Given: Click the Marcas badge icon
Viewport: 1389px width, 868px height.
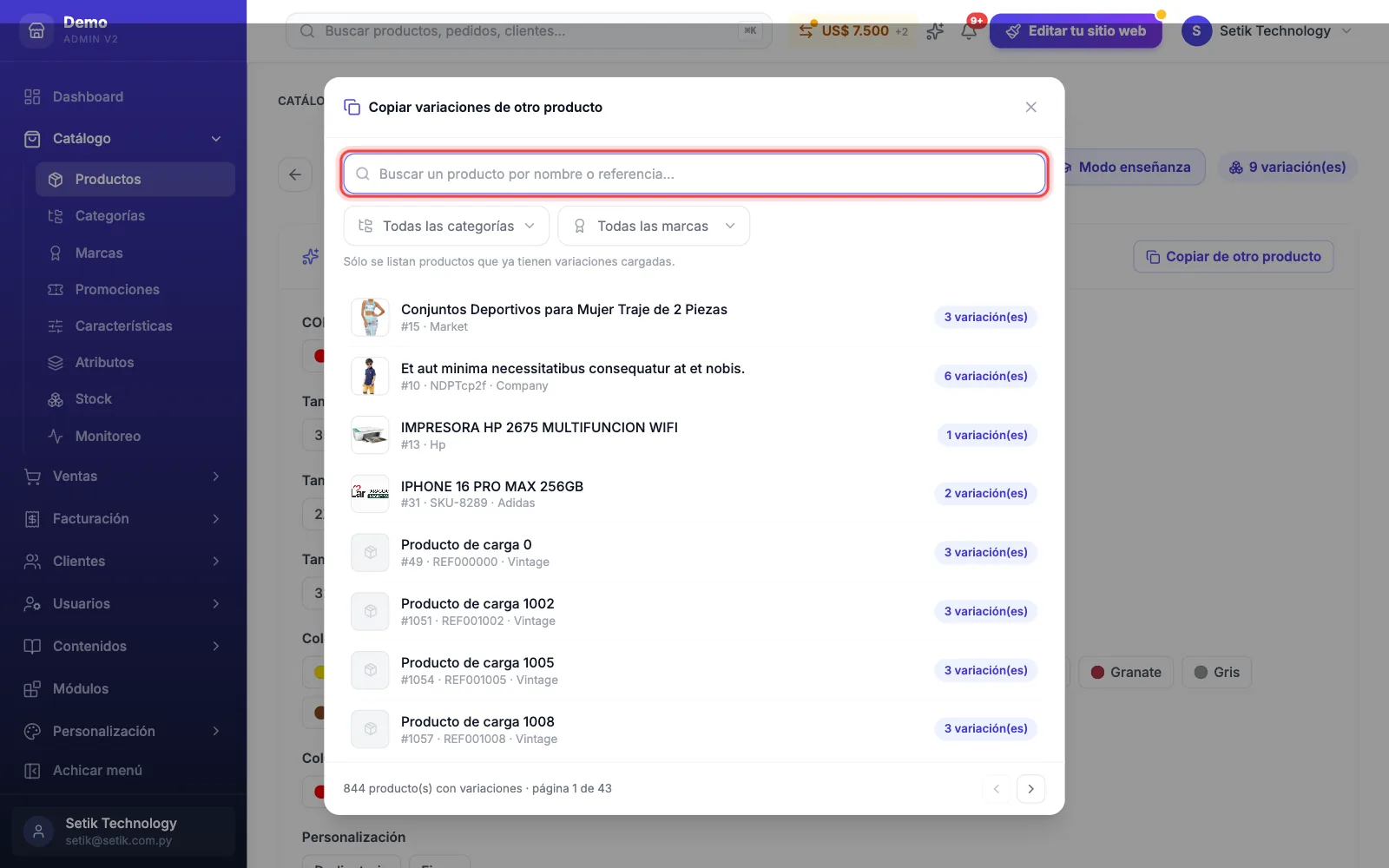Looking at the screenshot, I should pyautogui.click(x=56, y=253).
